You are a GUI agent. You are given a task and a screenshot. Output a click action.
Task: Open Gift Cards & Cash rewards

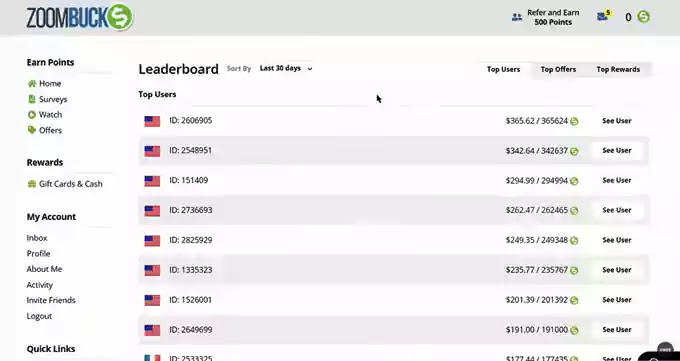(x=71, y=184)
